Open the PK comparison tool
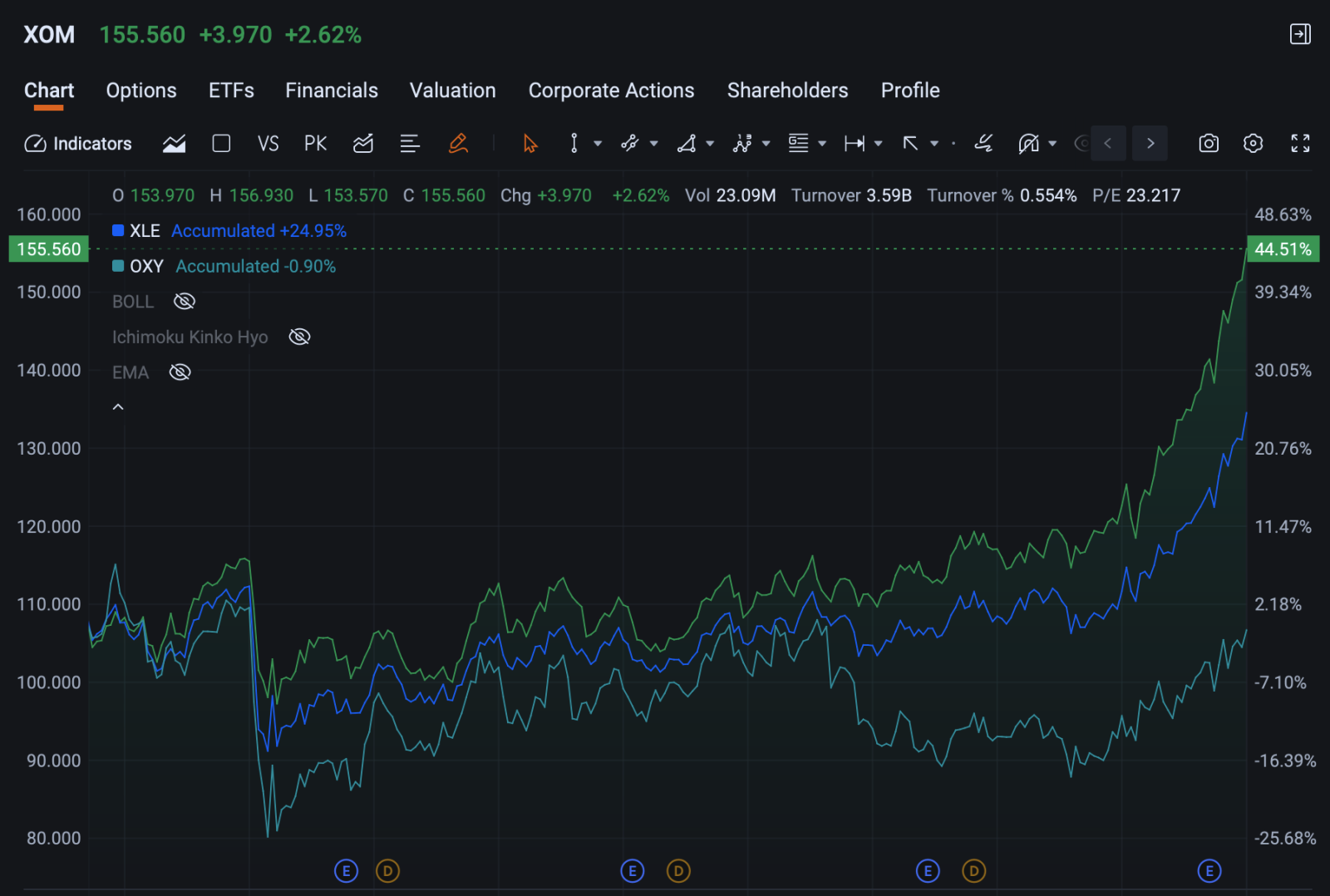 (316, 144)
